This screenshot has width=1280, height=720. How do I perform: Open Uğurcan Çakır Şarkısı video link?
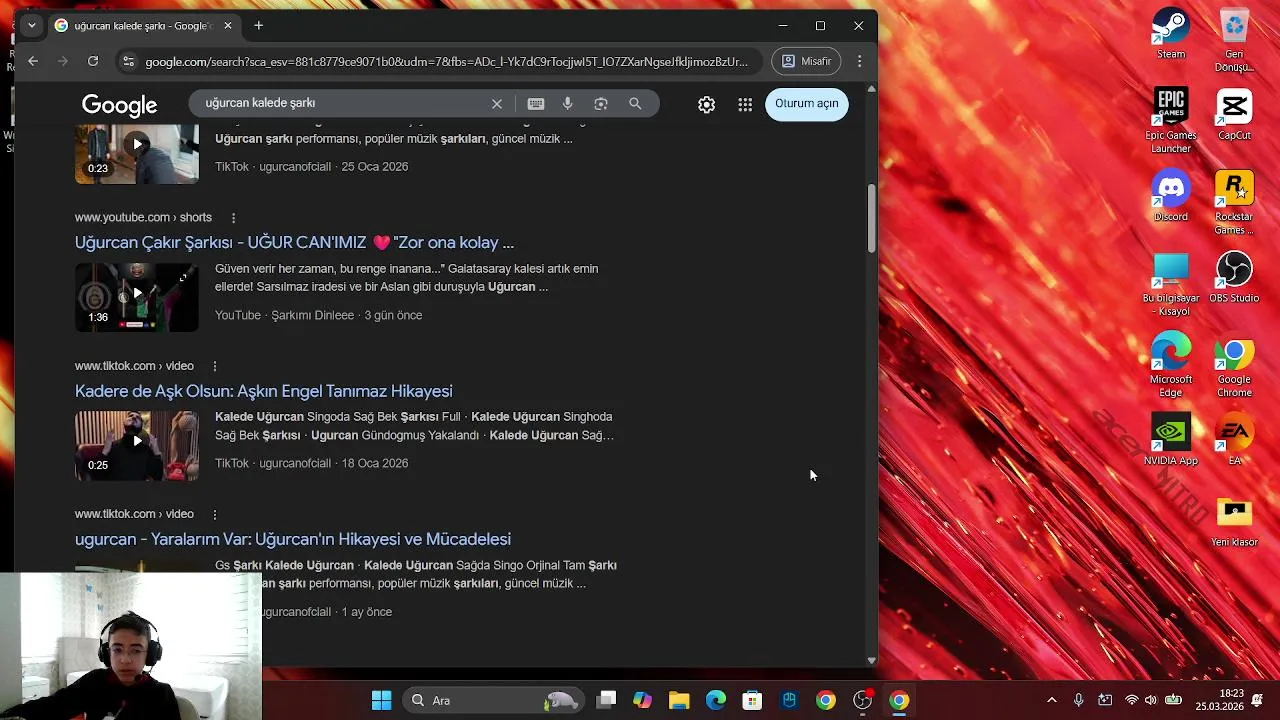294,242
